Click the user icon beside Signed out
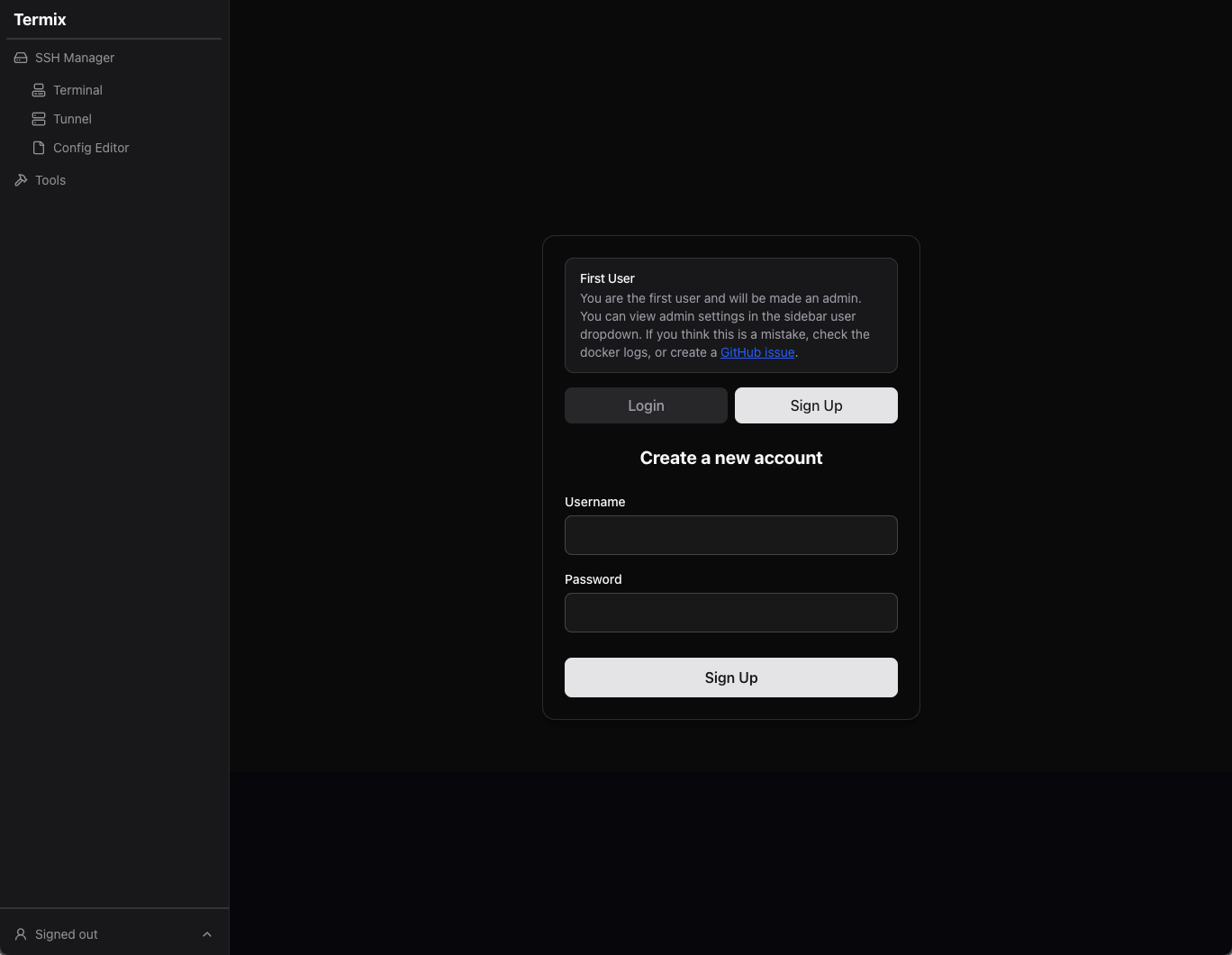The width and height of the screenshot is (1232, 955). pos(21,934)
